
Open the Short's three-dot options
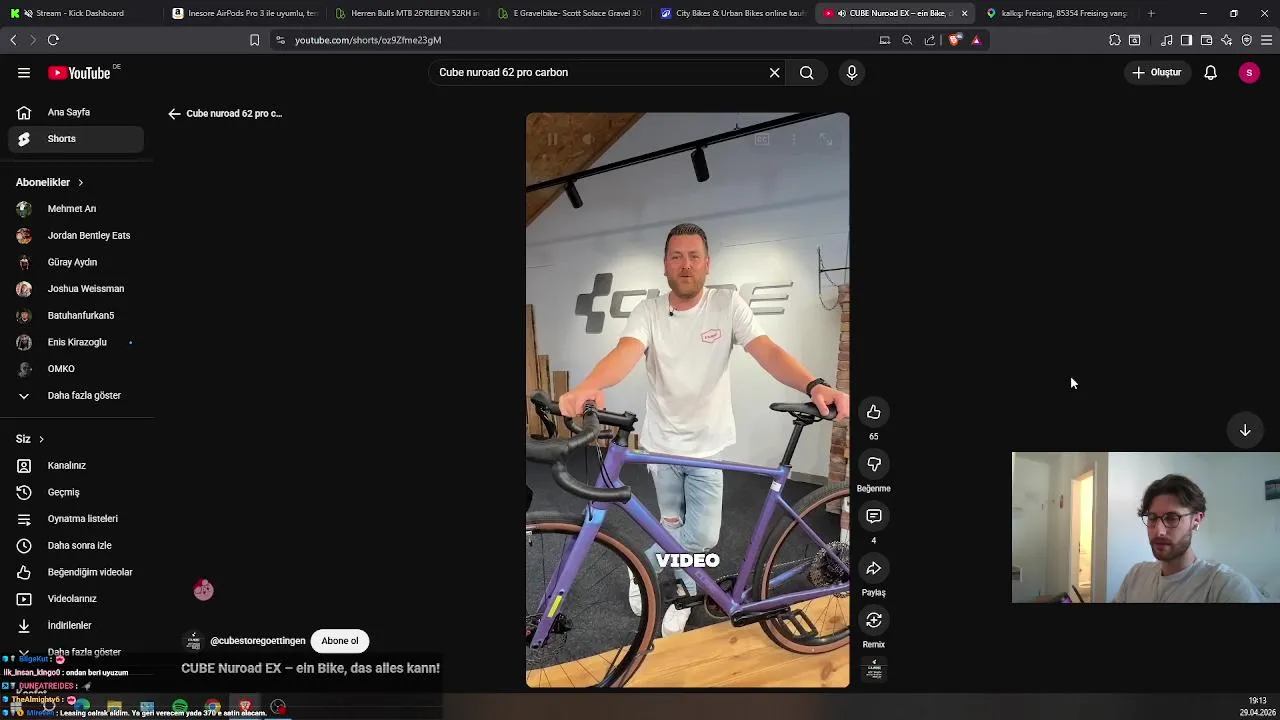tap(794, 140)
